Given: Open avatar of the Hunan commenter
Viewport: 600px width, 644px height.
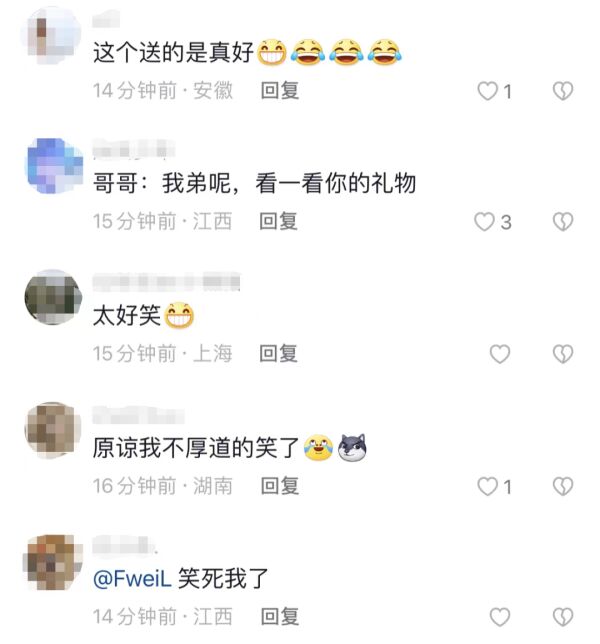Looking at the screenshot, I should coord(53,430).
